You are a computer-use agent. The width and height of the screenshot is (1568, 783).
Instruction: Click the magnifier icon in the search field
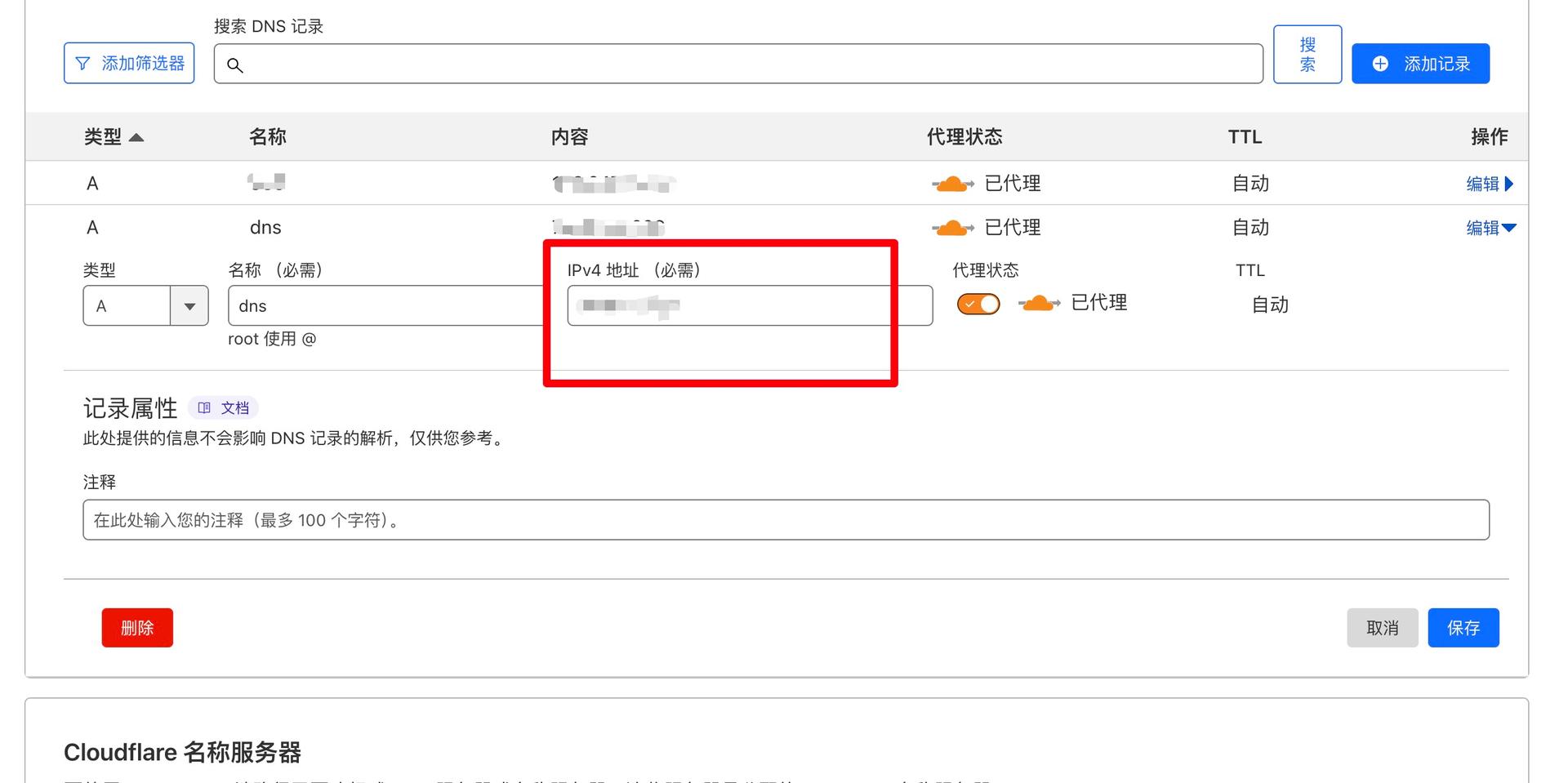click(x=234, y=65)
